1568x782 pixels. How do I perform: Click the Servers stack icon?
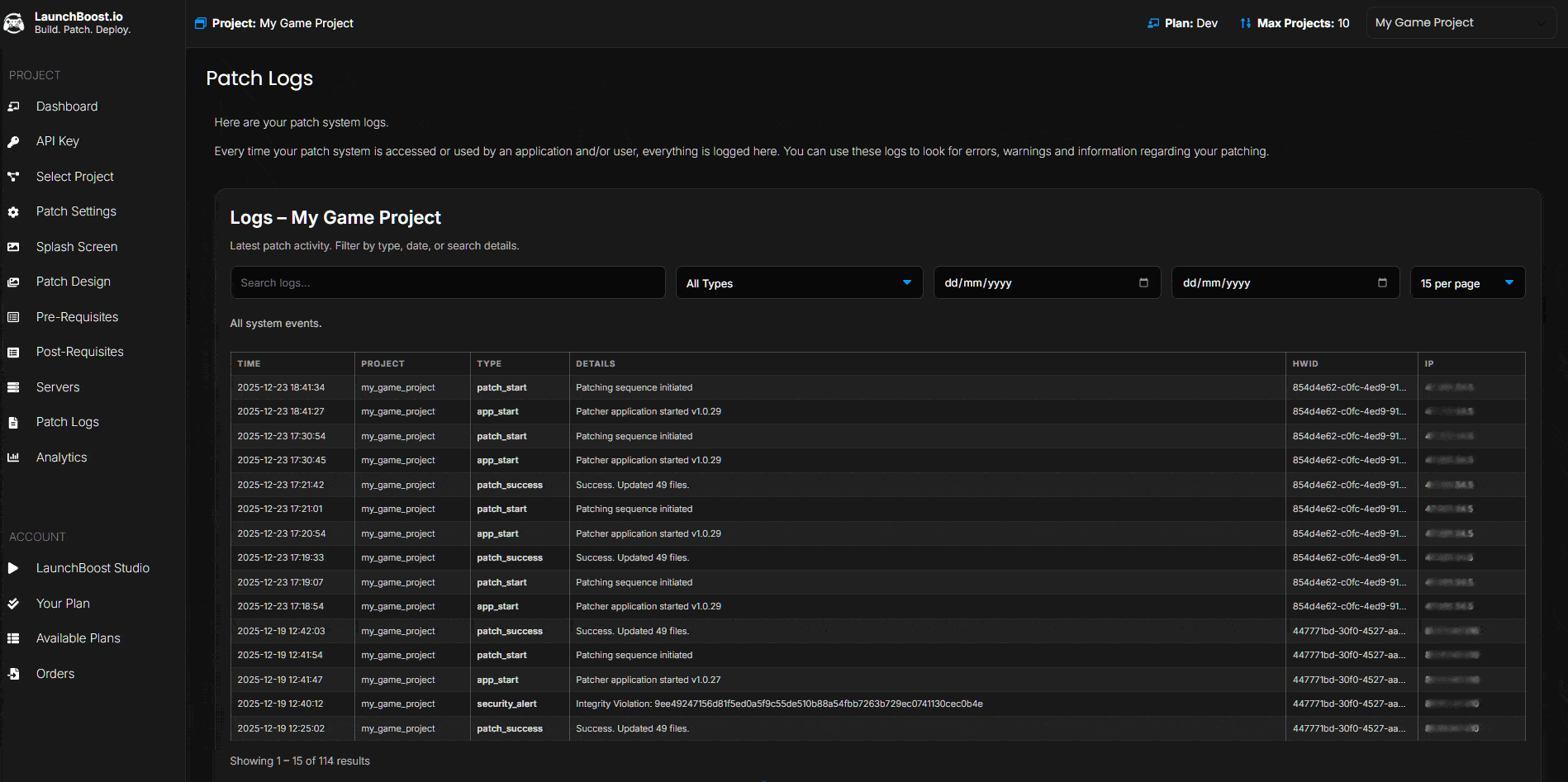click(x=13, y=387)
